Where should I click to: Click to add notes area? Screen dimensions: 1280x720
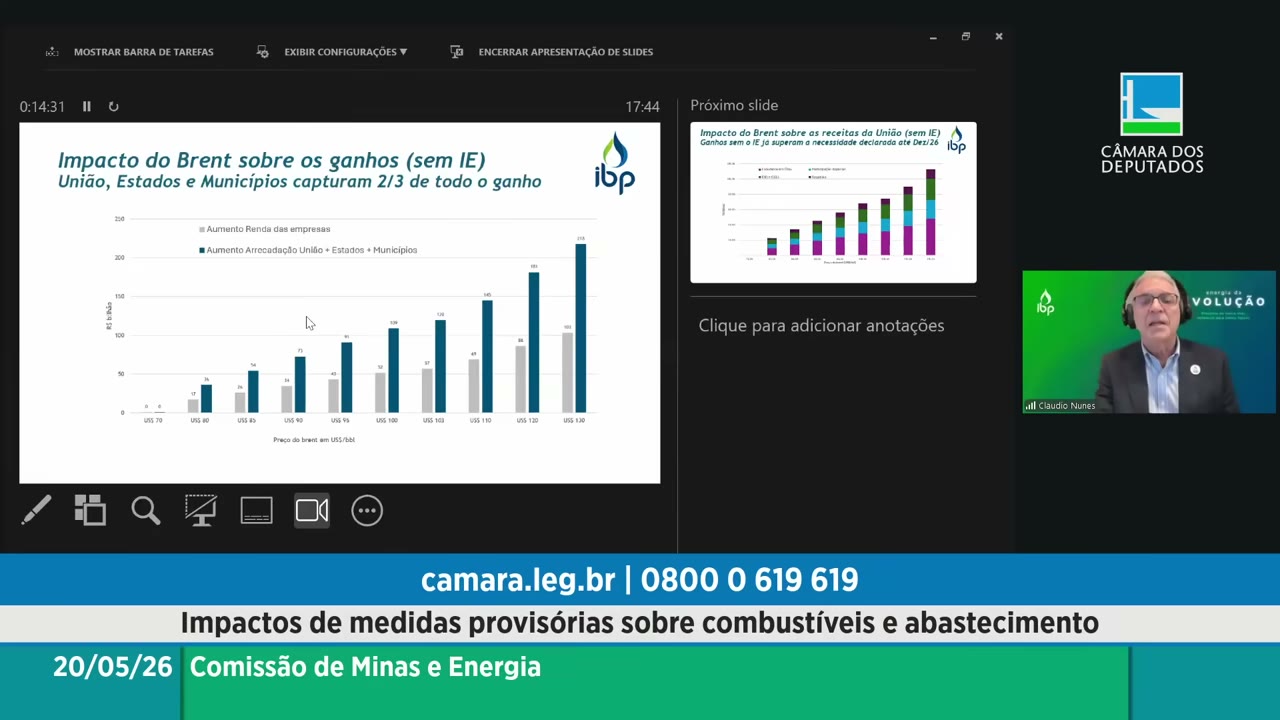(821, 325)
